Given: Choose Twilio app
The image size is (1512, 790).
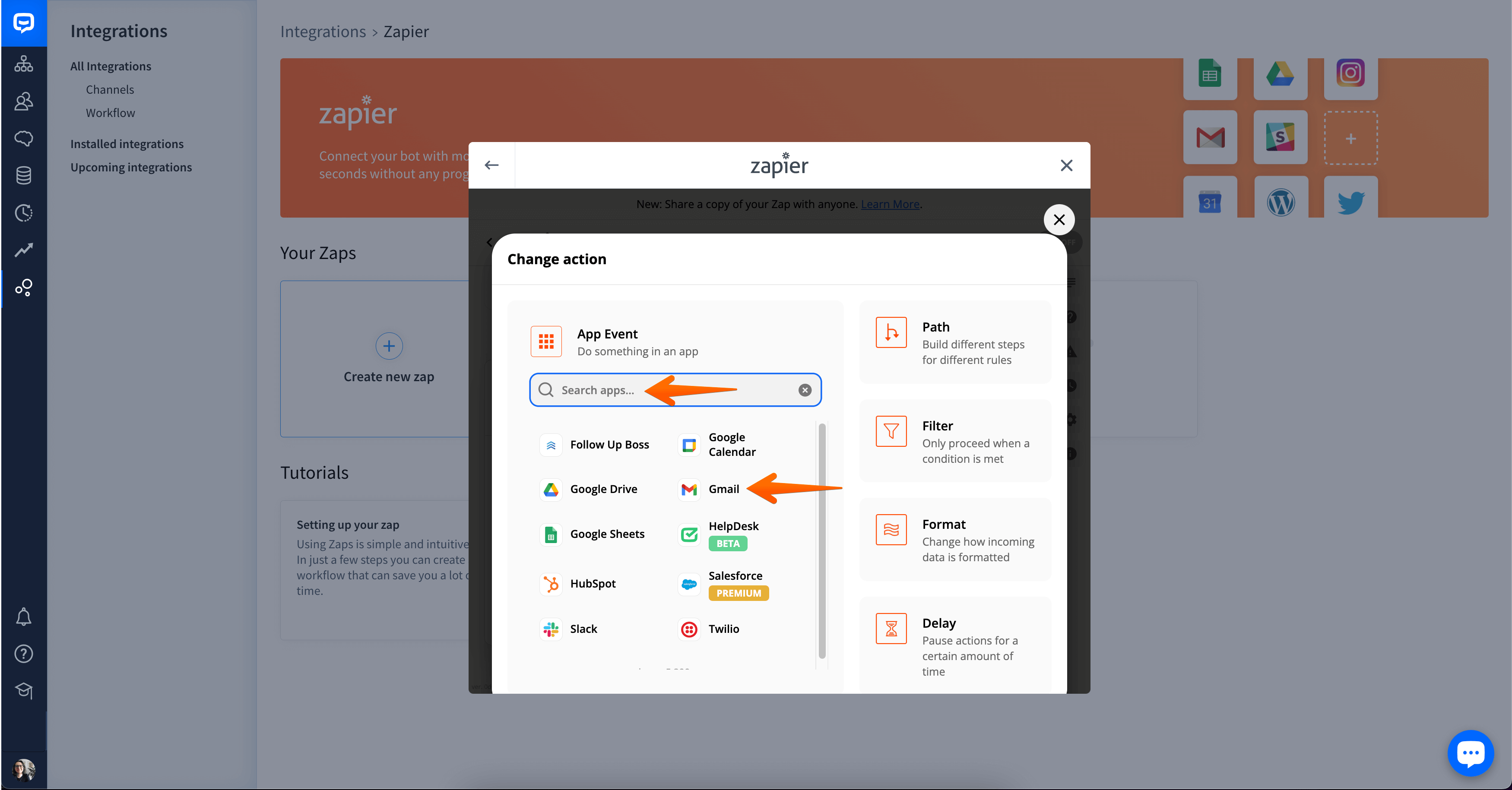Looking at the screenshot, I should click(708, 629).
